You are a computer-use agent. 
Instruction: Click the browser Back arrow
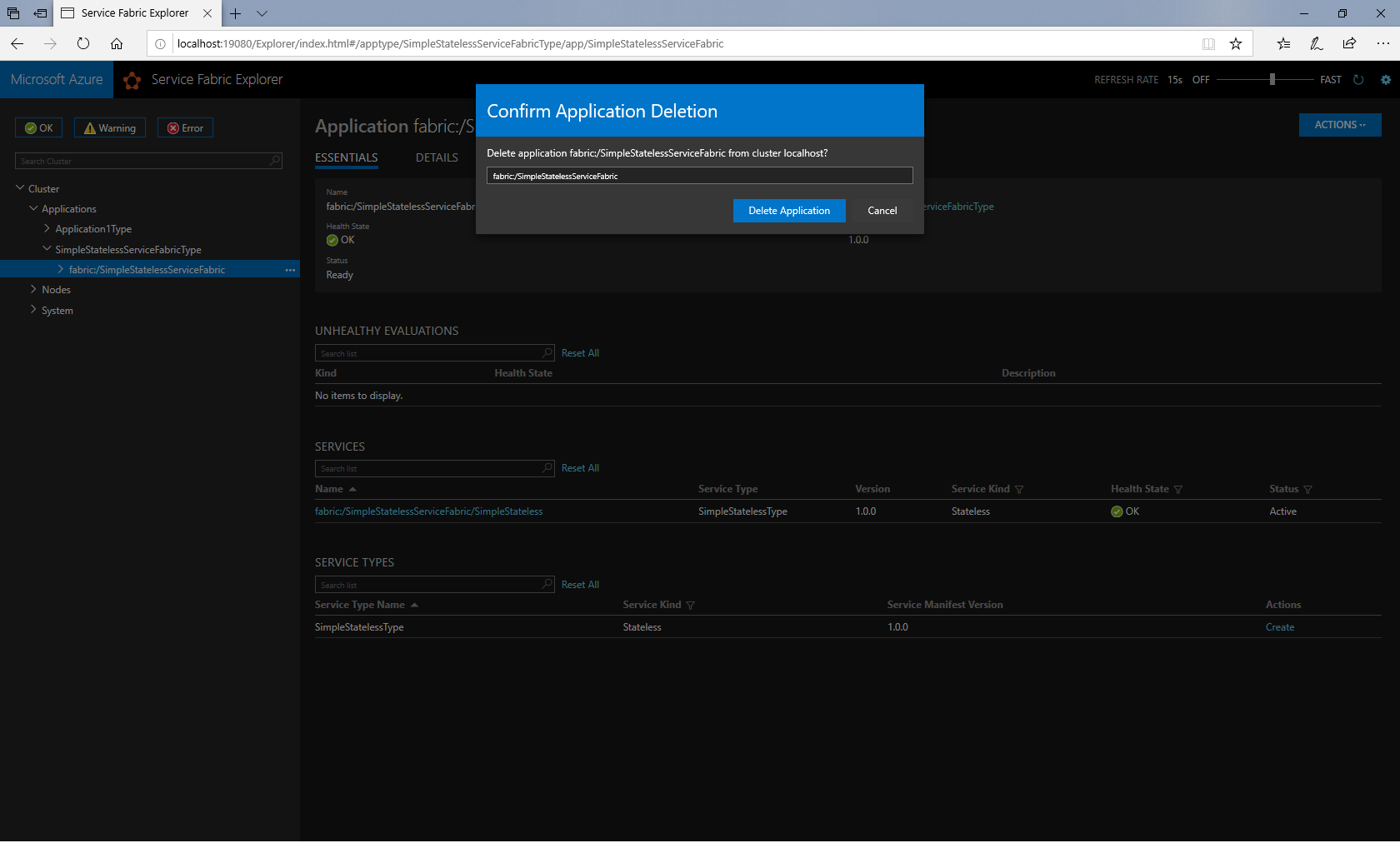coord(17,43)
